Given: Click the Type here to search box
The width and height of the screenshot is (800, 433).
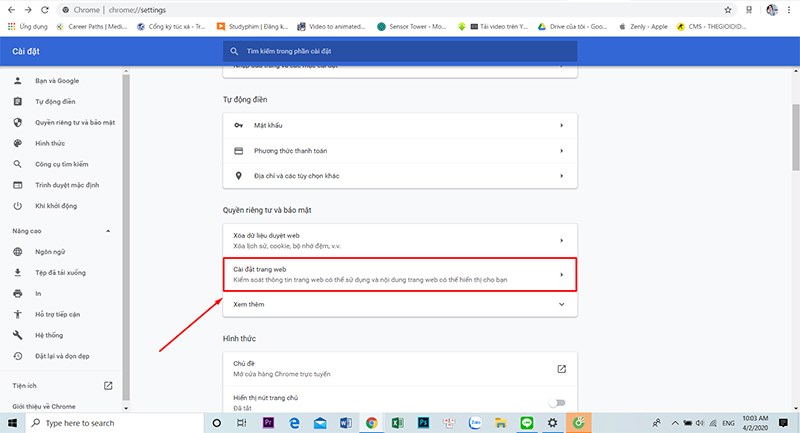Looking at the screenshot, I should [114, 423].
